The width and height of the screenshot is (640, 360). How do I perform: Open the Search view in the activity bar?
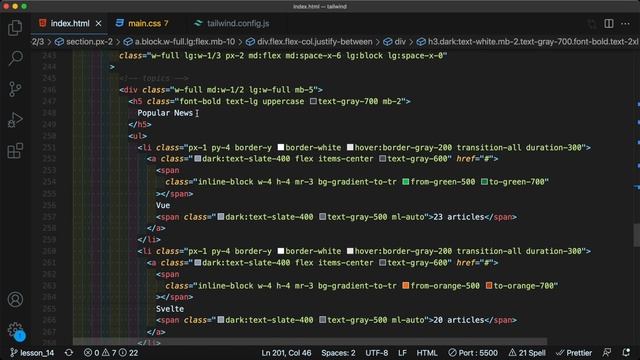click(x=15, y=58)
